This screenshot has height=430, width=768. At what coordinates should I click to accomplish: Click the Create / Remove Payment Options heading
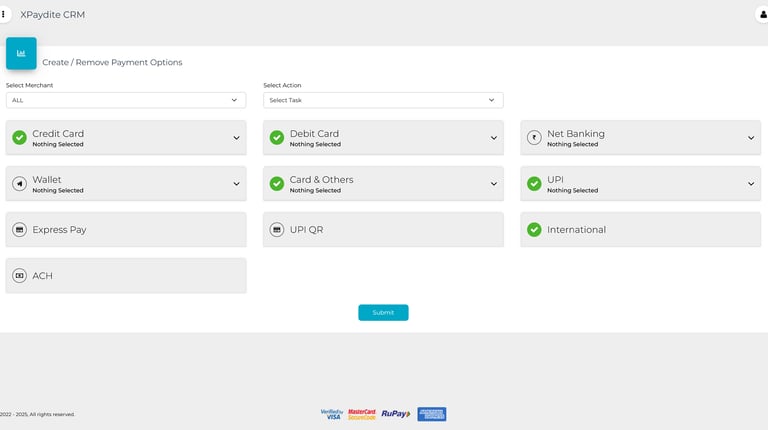point(112,62)
